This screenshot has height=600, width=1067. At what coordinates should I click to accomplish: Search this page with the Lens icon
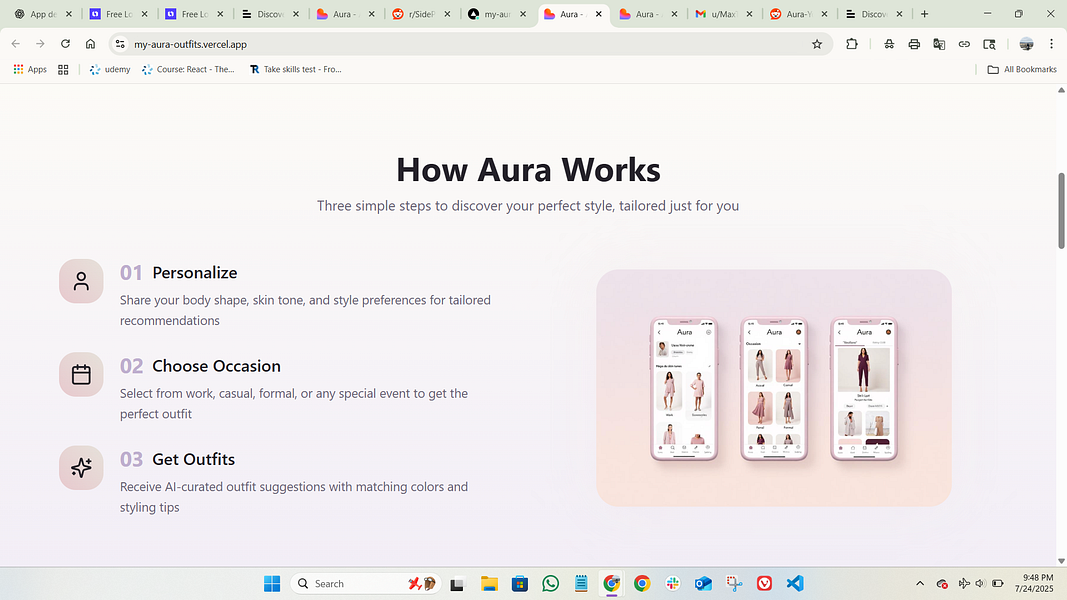click(989, 44)
